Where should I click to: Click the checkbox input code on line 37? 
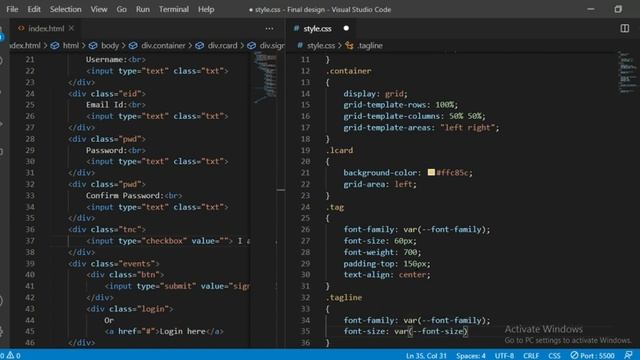[160, 241]
